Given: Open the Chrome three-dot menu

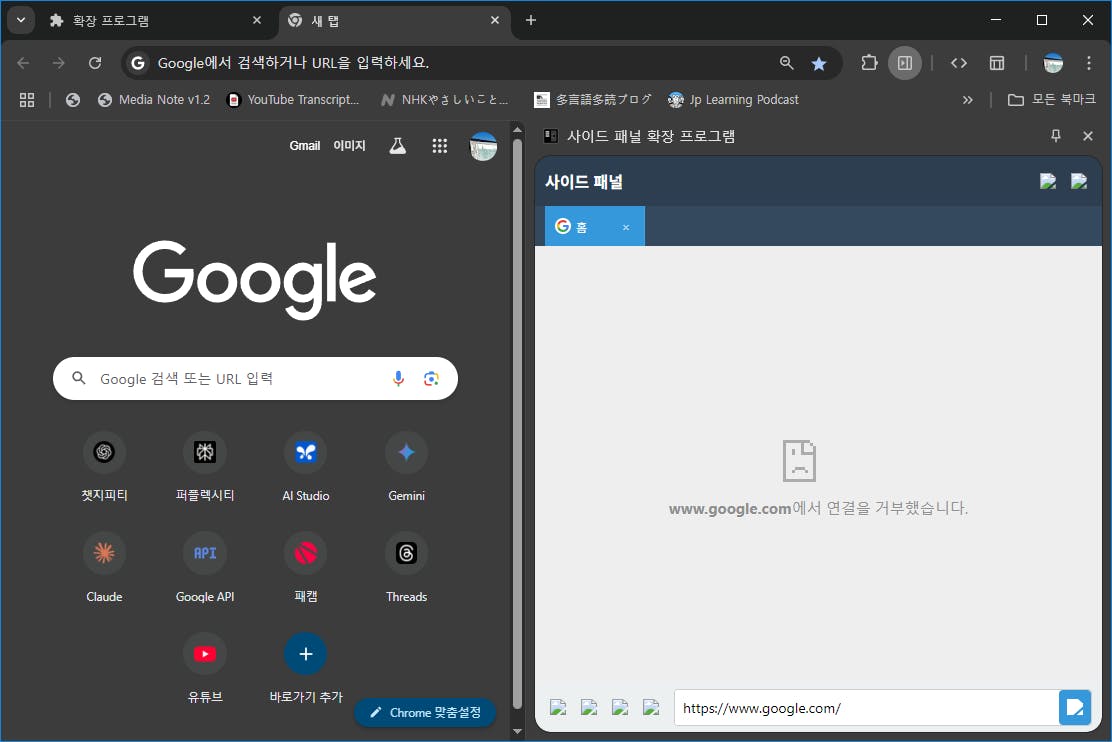Looking at the screenshot, I should point(1089,63).
